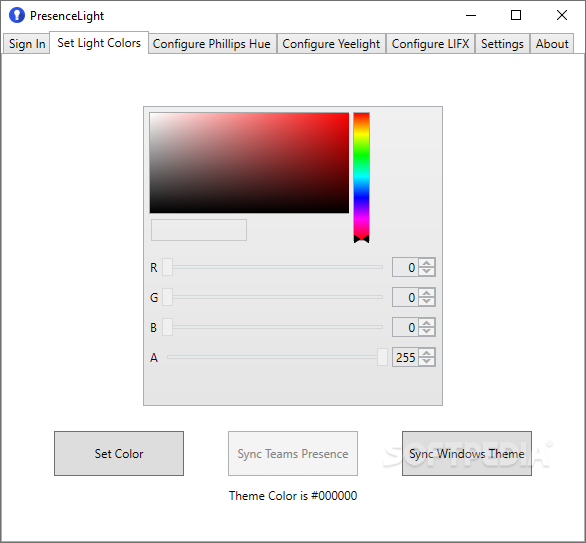This screenshot has width=586, height=543.
Task: Click the G numeric value field
Action: (405, 297)
